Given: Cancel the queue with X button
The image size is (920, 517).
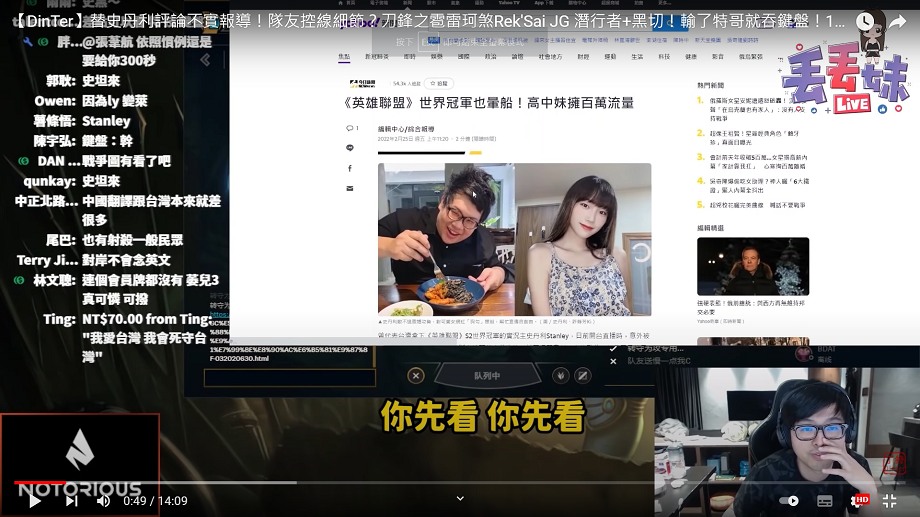Looking at the screenshot, I should [x=415, y=376].
